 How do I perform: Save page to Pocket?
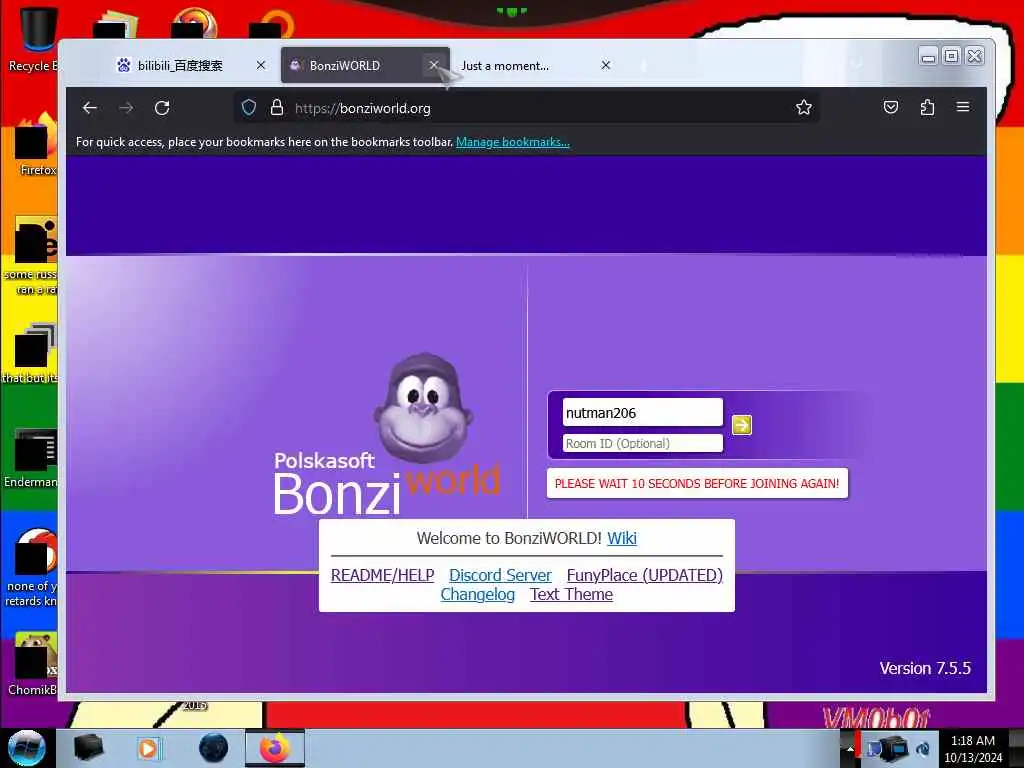pos(891,107)
